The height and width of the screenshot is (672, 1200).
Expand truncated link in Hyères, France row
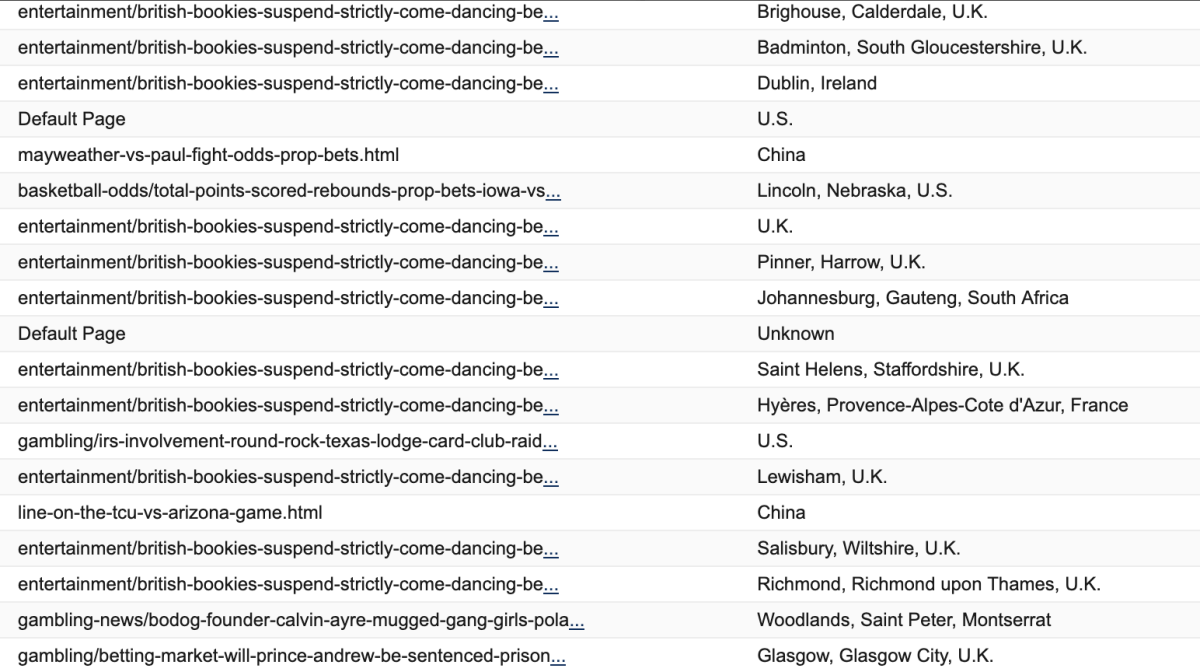[551, 405]
